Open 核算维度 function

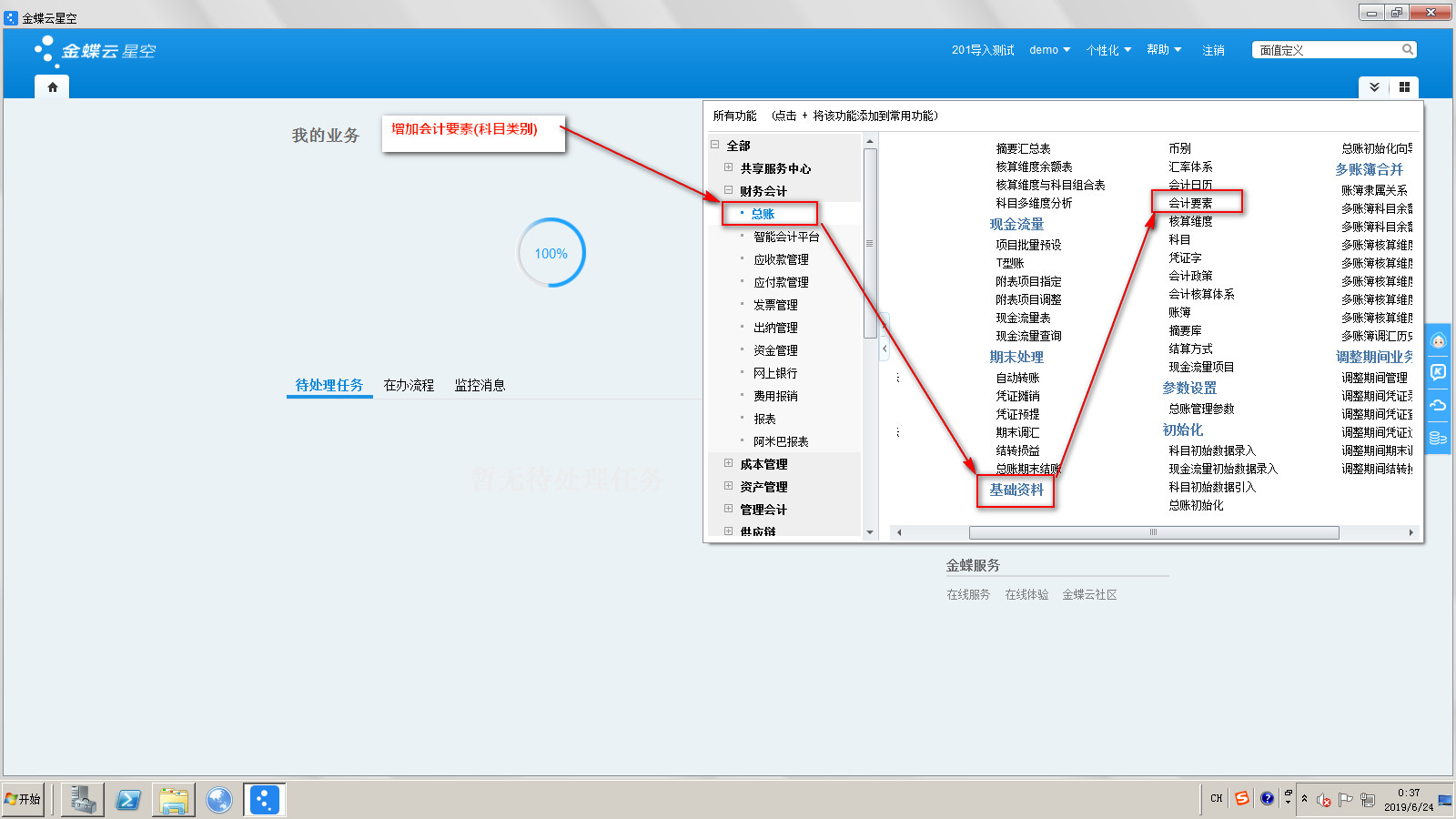1190,221
